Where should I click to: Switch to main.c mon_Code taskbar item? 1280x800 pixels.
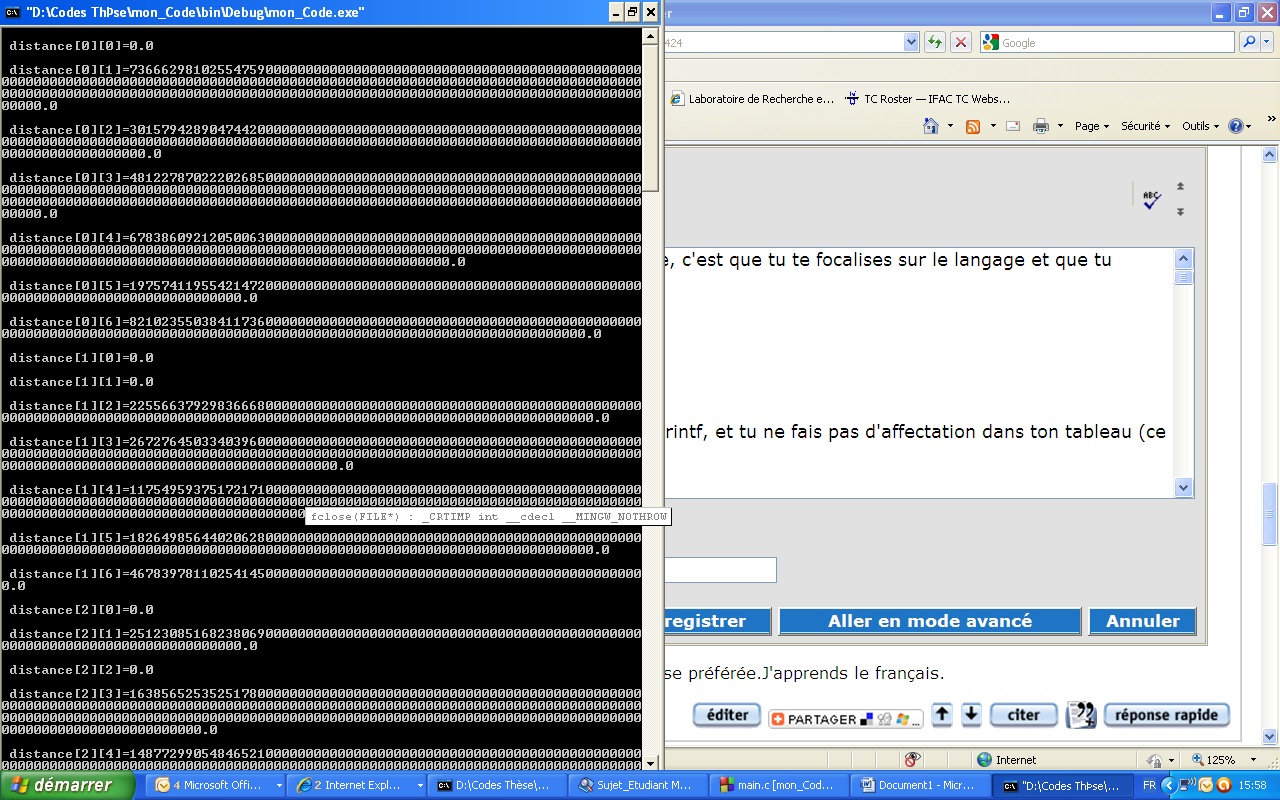(x=781, y=785)
